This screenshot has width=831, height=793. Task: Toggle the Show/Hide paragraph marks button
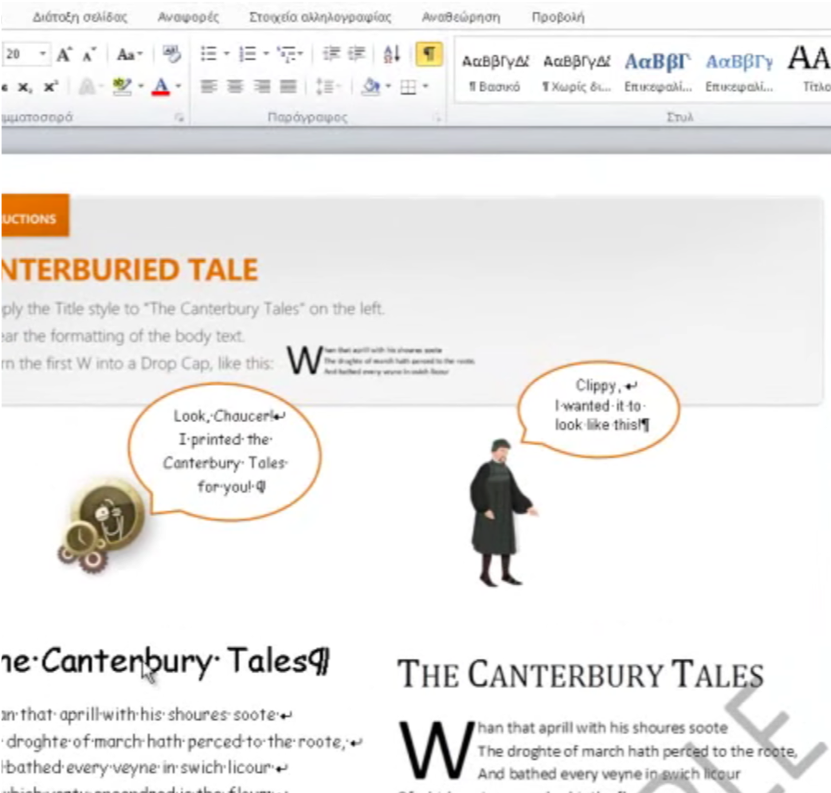(x=429, y=54)
